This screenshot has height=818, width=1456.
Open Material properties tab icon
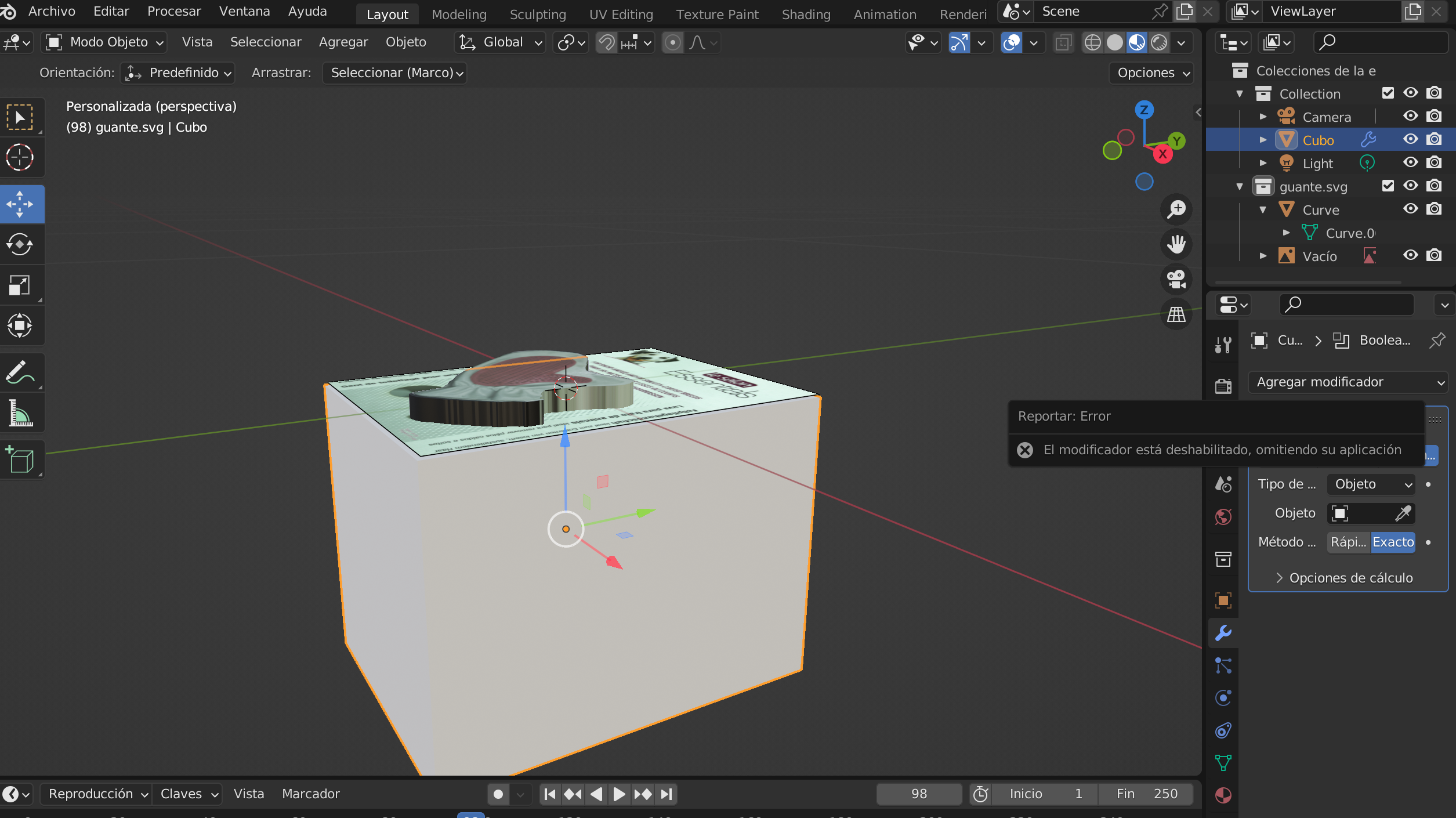[1223, 795]
